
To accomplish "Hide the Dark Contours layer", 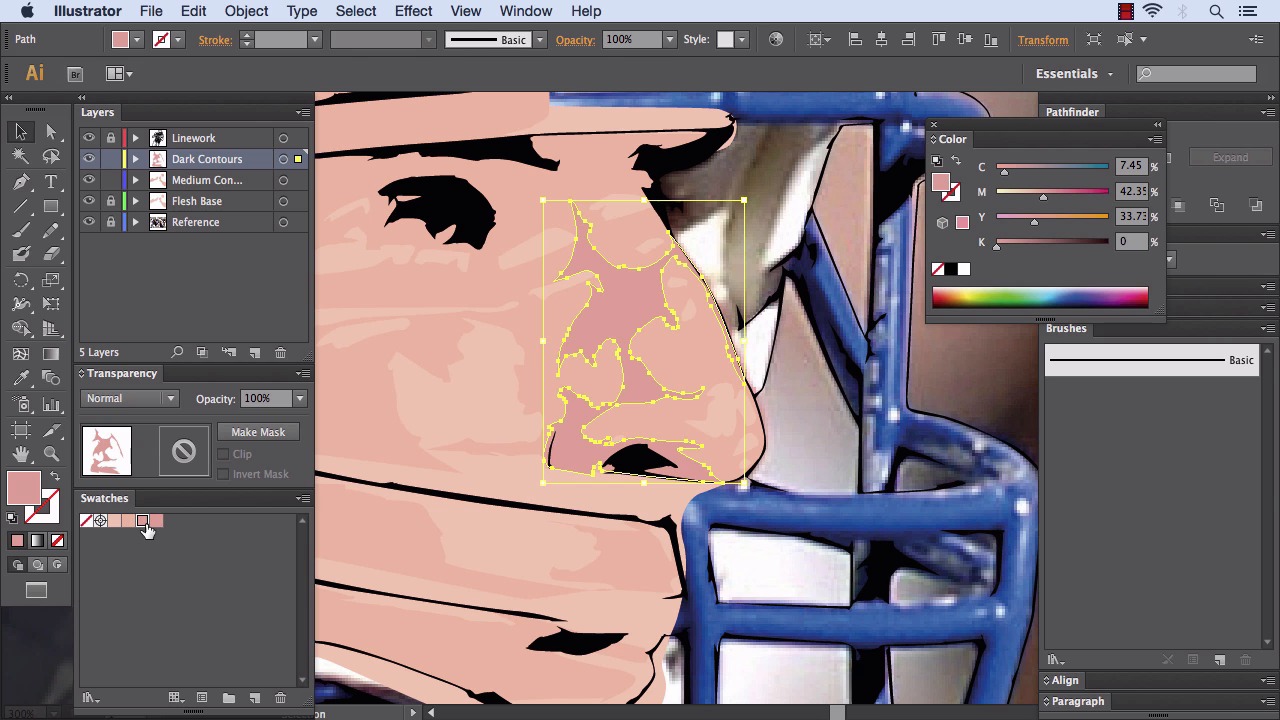I will (x=89, y=159).
